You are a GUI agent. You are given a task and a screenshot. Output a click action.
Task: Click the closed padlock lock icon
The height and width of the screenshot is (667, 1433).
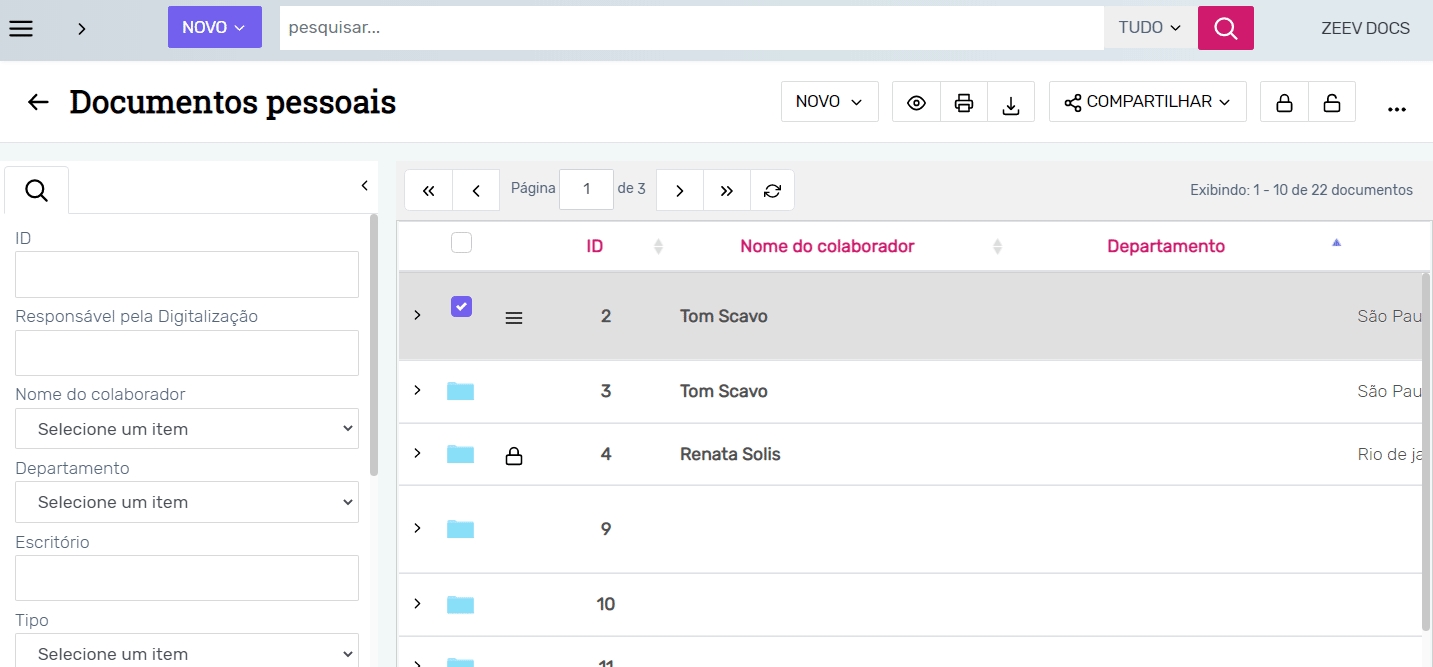click(x=1284, y=102)
